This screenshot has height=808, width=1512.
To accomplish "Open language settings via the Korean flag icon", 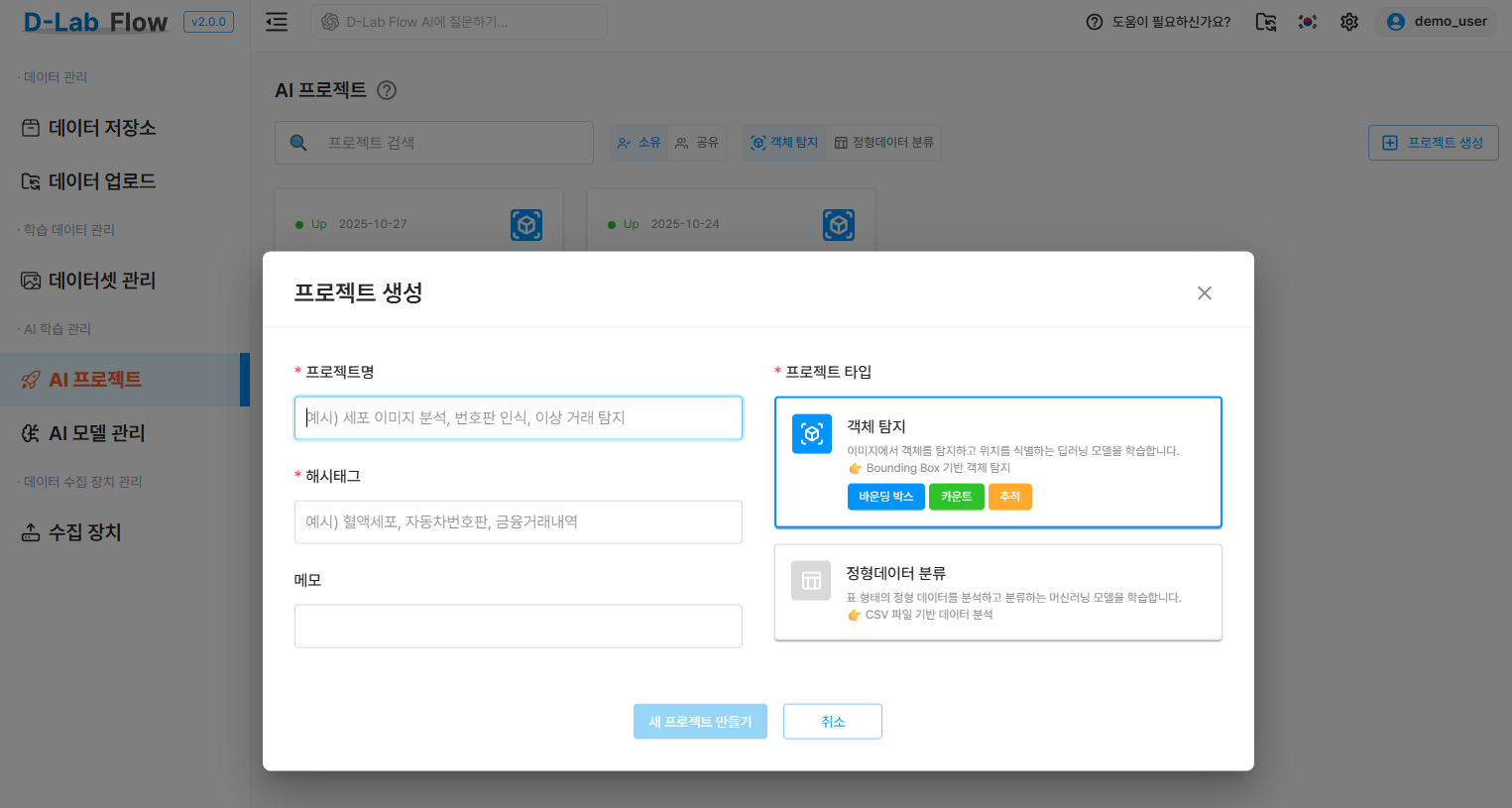I will click(1307, 21).
